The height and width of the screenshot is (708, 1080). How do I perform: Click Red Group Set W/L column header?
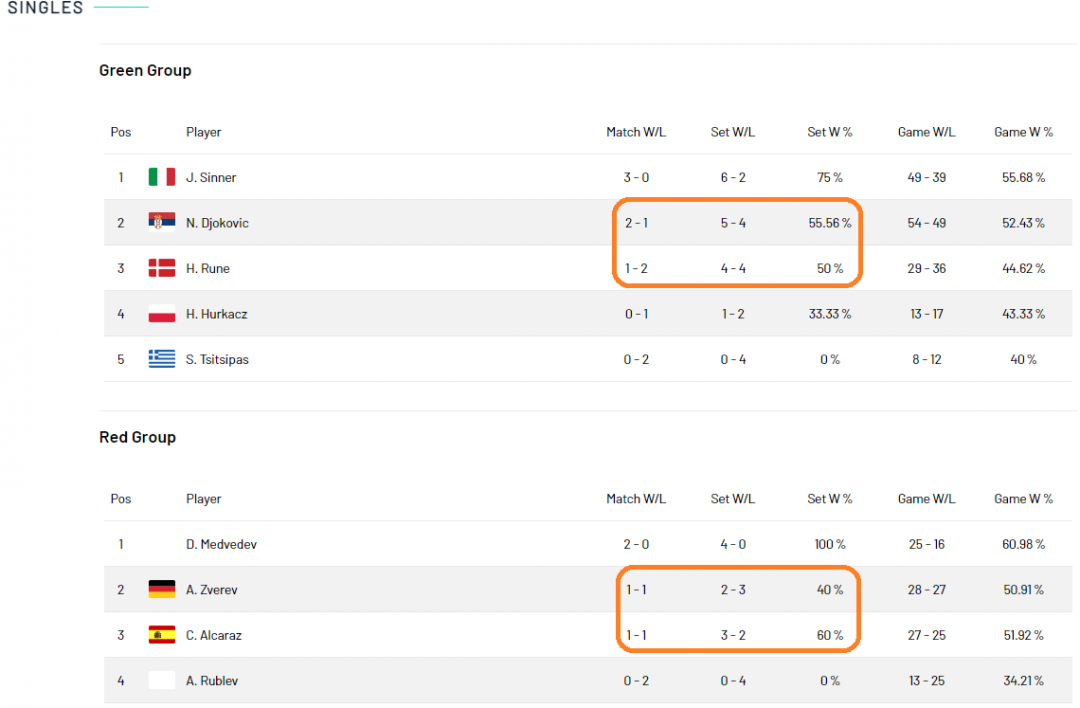click(733, 499)
